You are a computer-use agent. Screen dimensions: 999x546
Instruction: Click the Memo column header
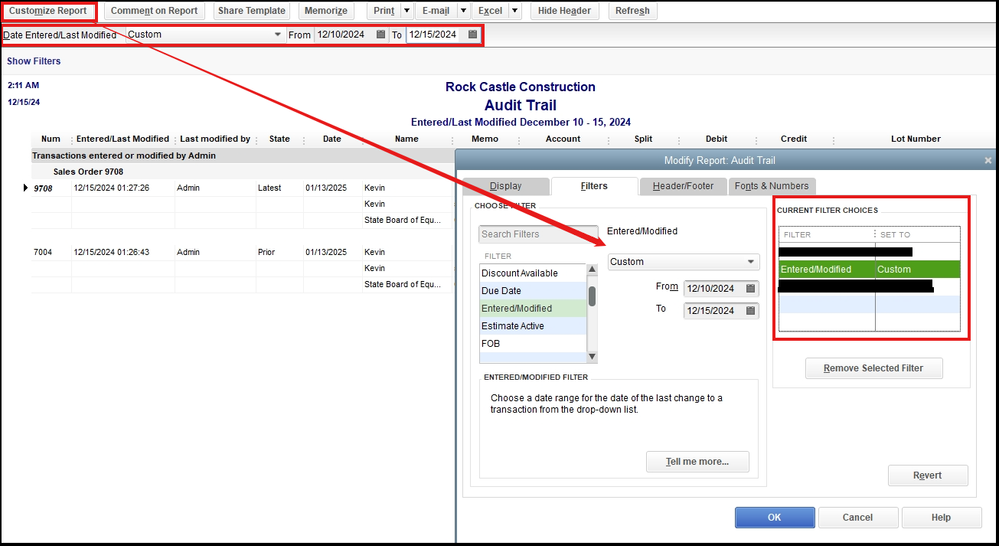(485, 139)
